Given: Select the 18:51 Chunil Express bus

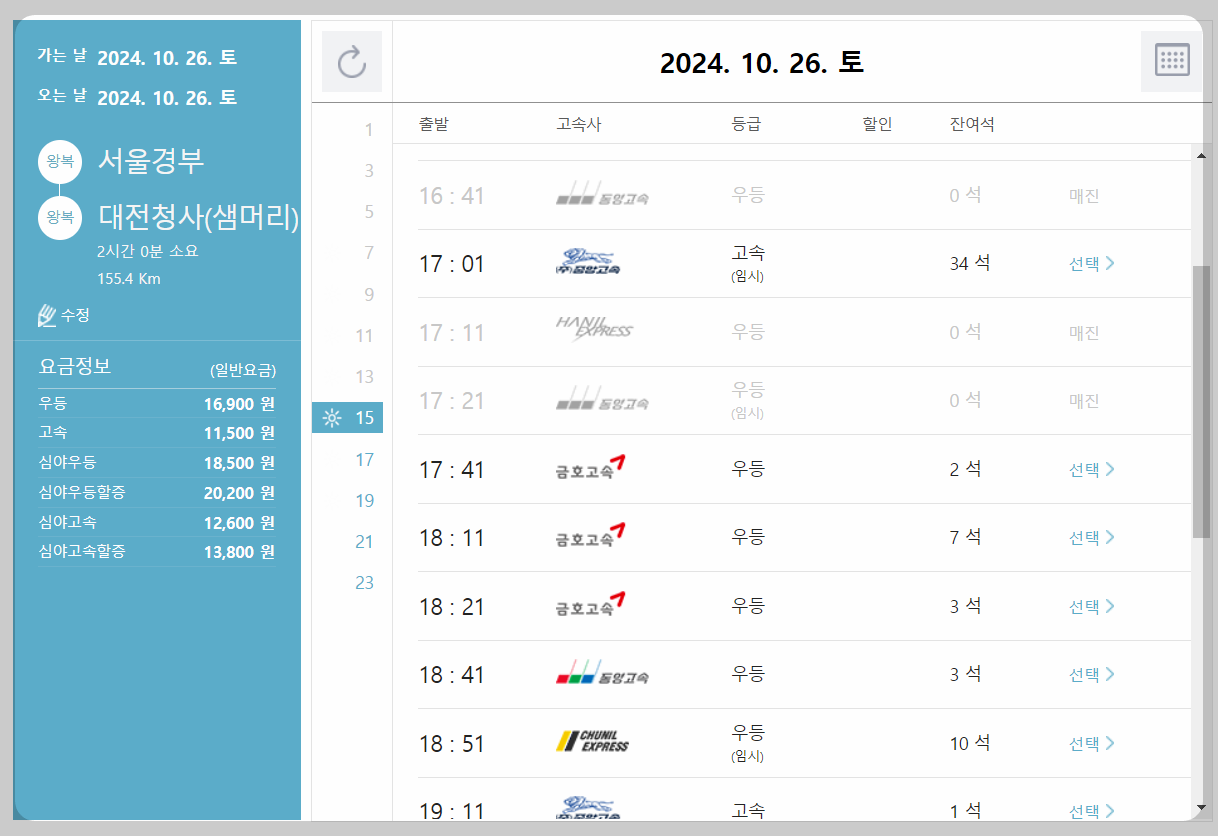Looking at the screenshot, I should coord(1092,743).
